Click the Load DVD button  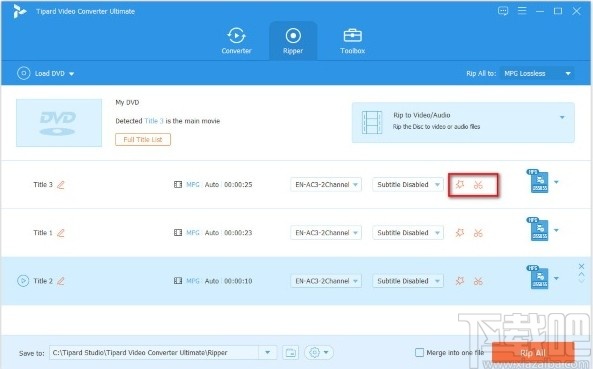tap(45, 73)
